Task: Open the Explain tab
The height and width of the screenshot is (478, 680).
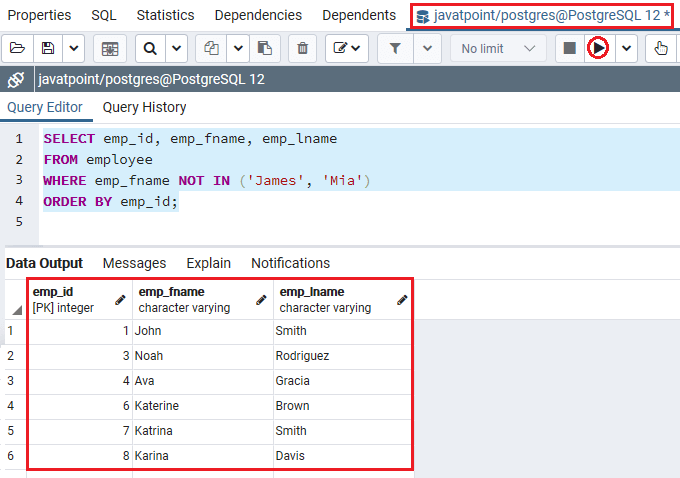Action: tap(208, 263)
